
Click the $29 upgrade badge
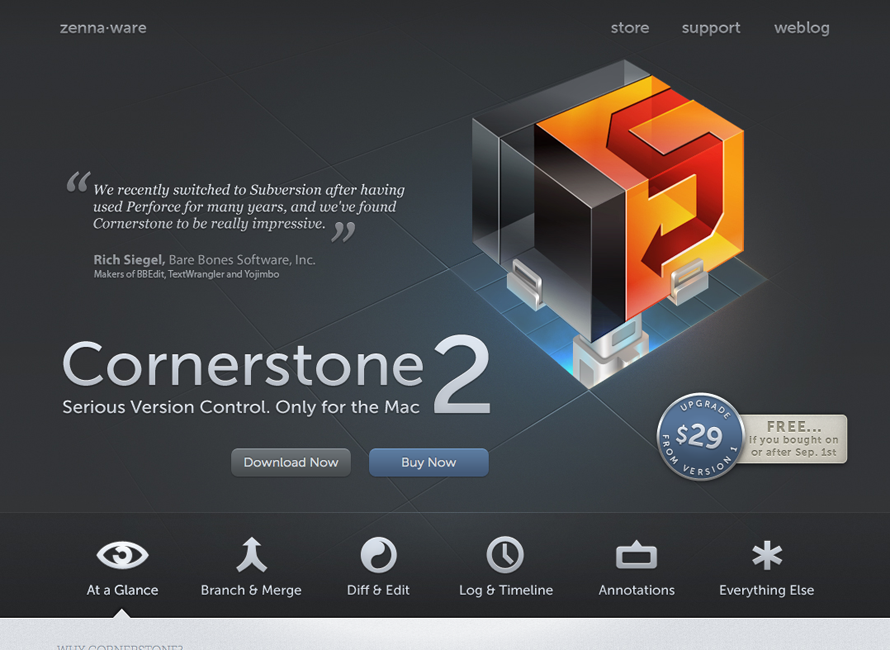point(700,437)
